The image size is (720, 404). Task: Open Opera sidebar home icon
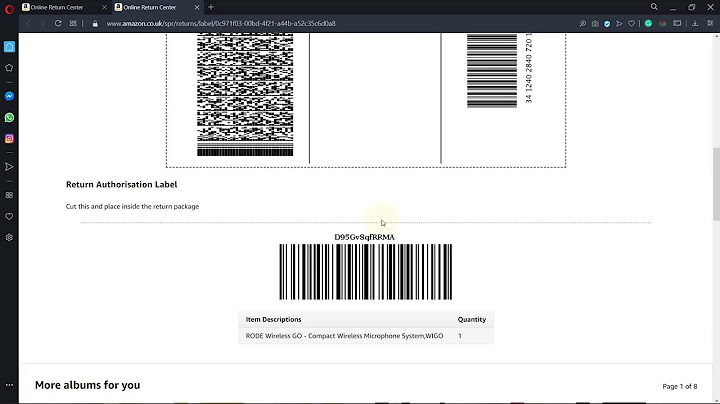tap(9, 47)
